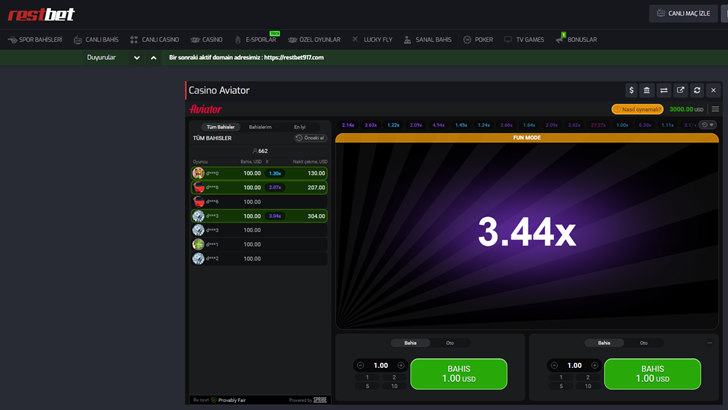Click the Önceki el previous round button
This screenshot has height=410, width=728.
311,138
